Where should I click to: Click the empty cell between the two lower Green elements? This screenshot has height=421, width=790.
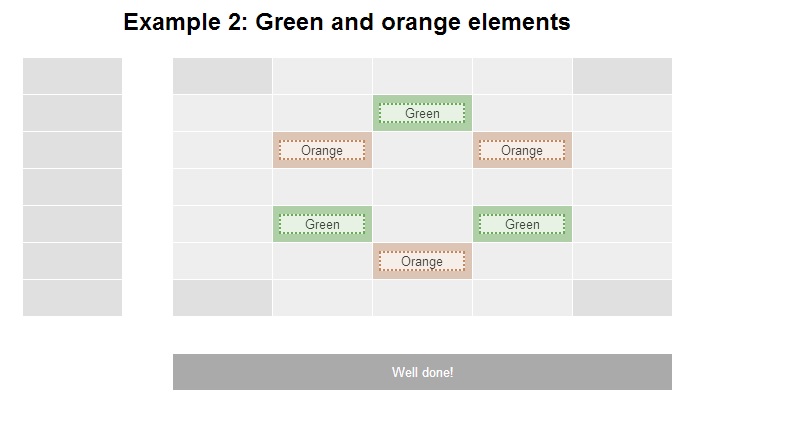(422, 224)
